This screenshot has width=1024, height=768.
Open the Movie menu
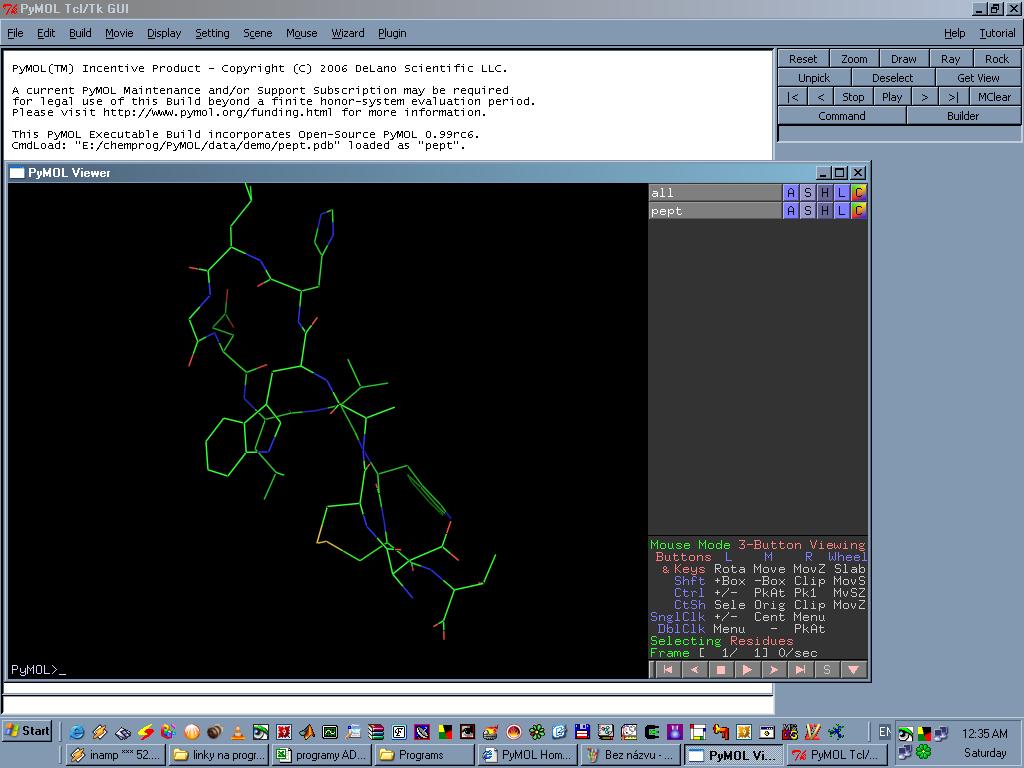tap(119, 33)
